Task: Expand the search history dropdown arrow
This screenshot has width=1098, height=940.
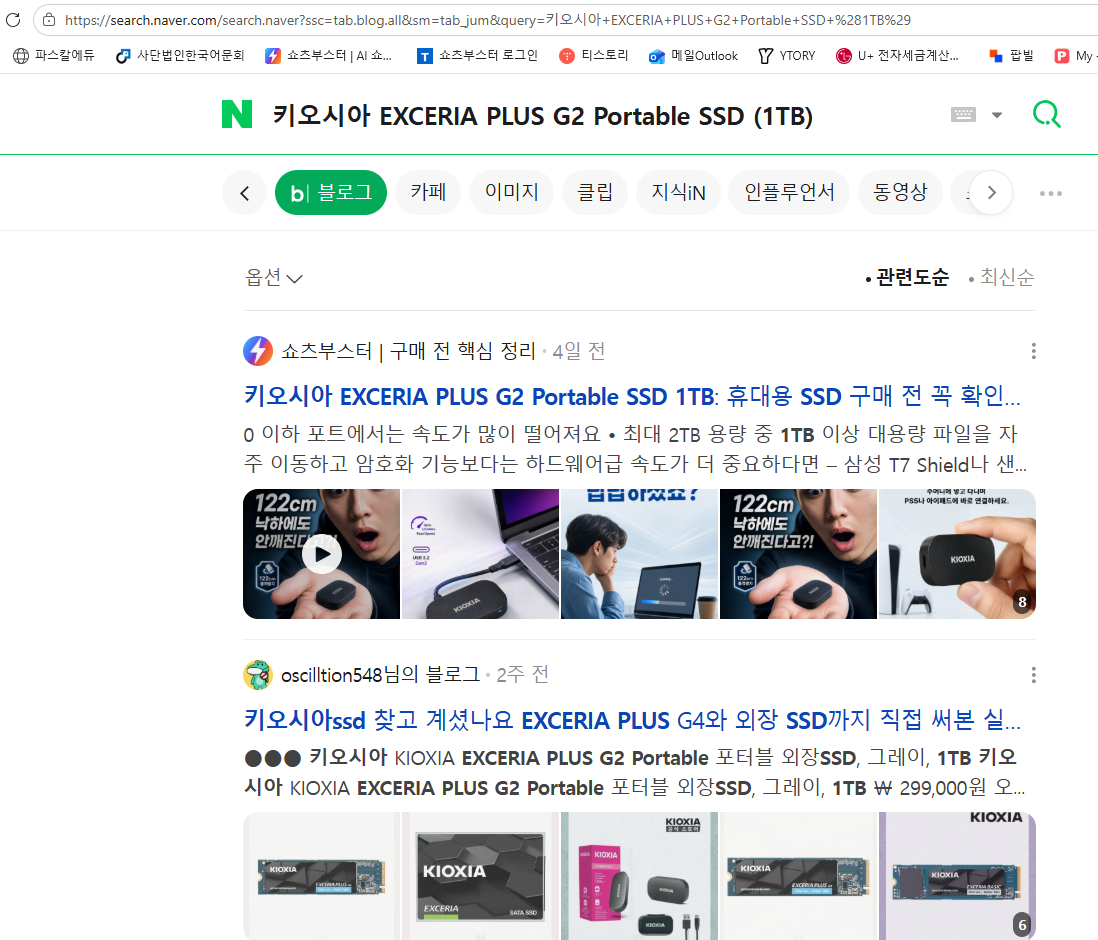Action: (996, 115)
